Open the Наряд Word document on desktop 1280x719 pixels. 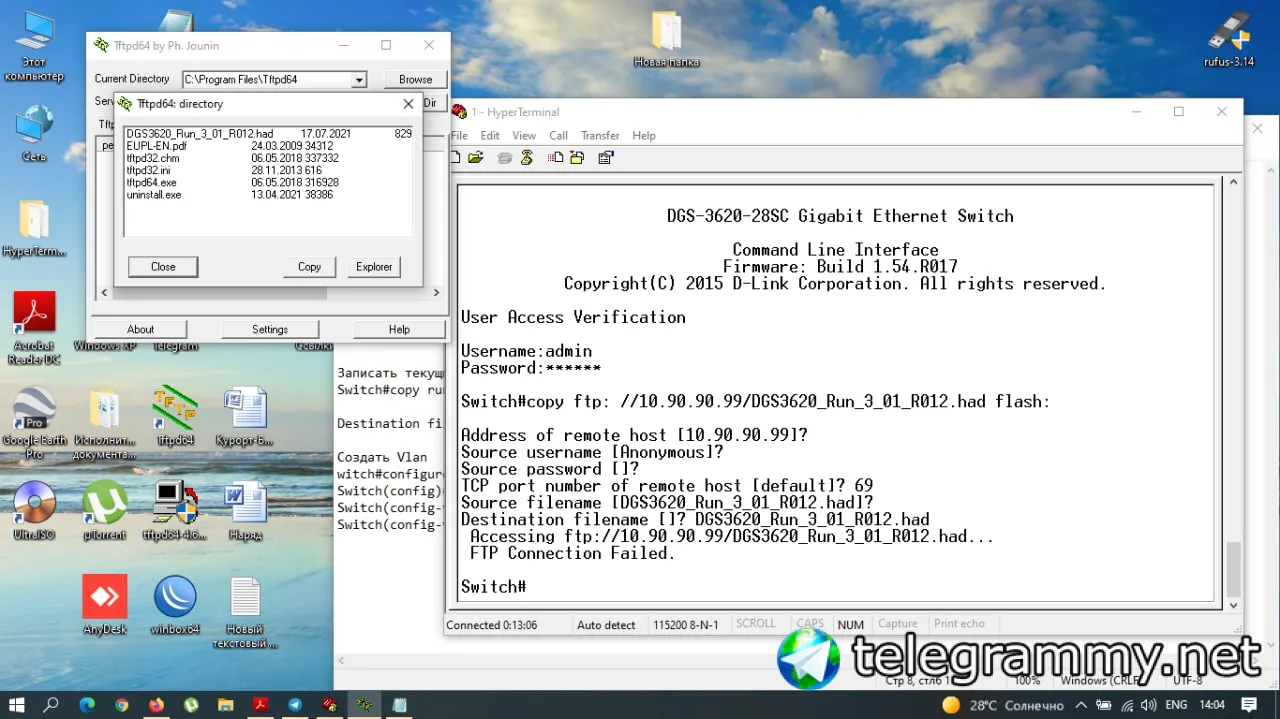(x=245, y=508)
